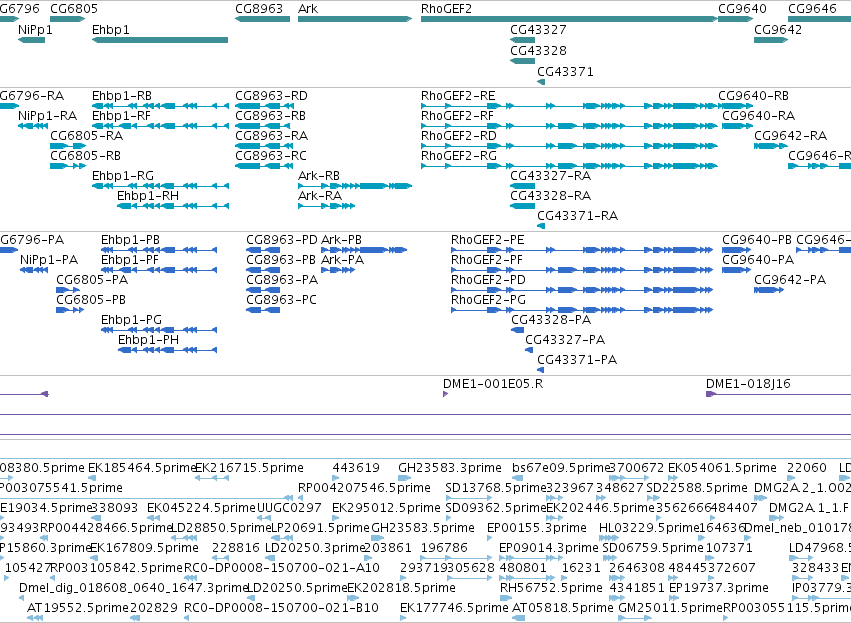This screenshot has height=623, width=851.
Task: Click transcript Ark-RB
Action: [355, 186]
